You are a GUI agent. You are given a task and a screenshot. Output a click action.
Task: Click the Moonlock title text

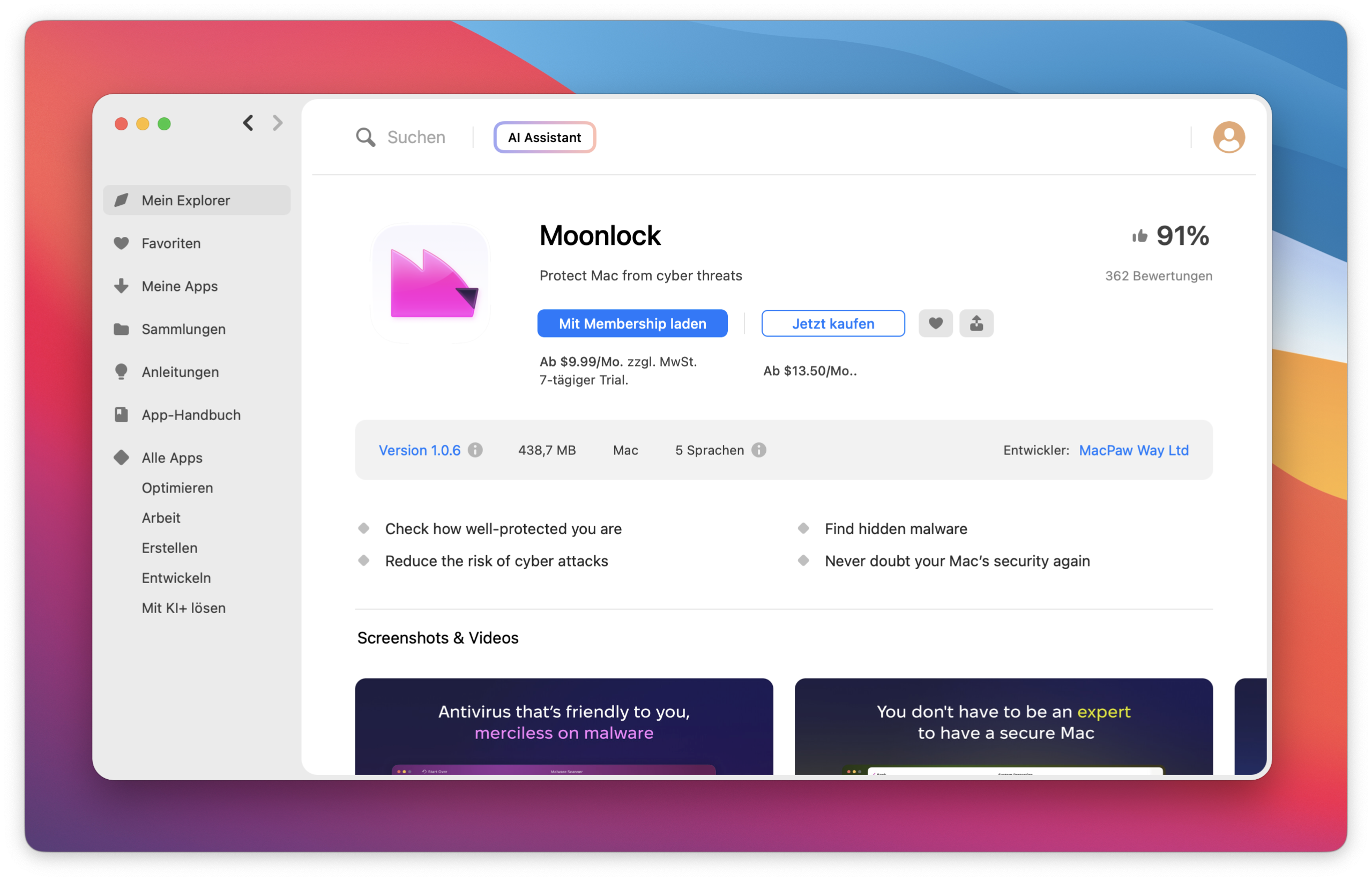coord(600,236)
